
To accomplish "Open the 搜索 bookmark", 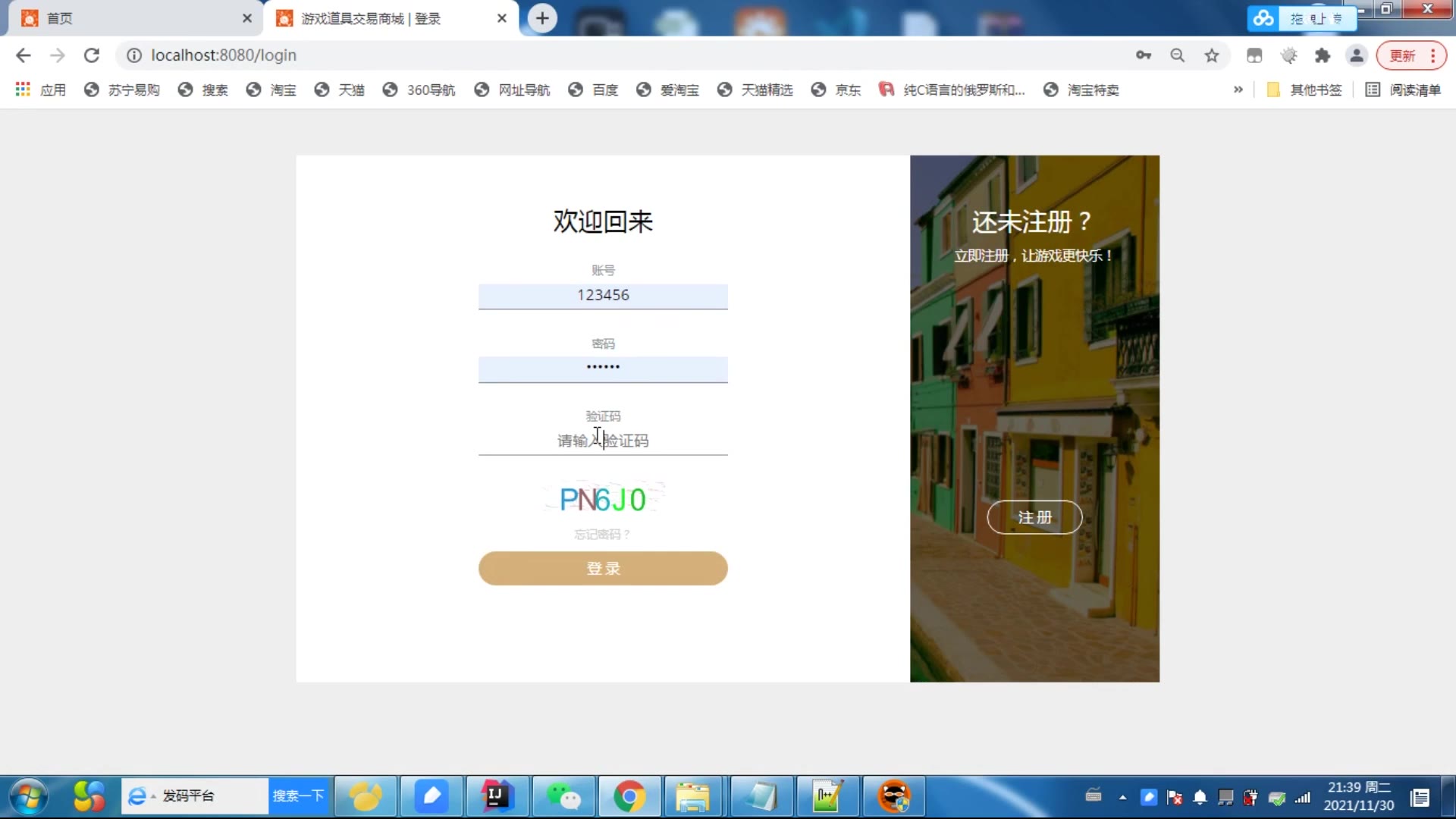I will 203,89.
